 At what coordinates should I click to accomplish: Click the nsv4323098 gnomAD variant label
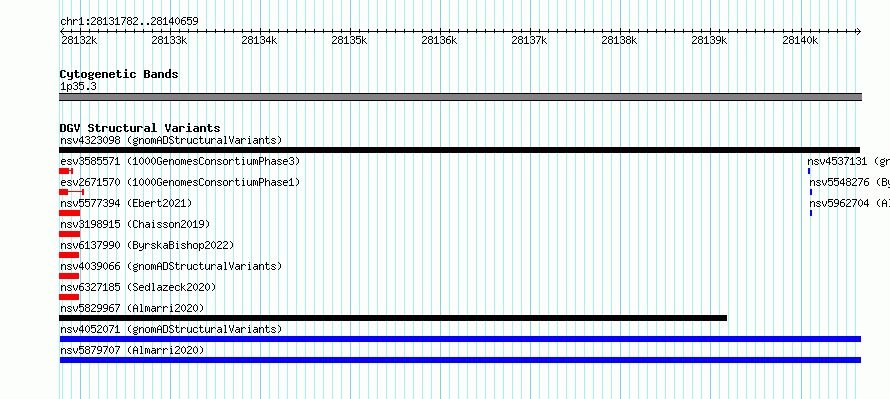pos(171,140)
